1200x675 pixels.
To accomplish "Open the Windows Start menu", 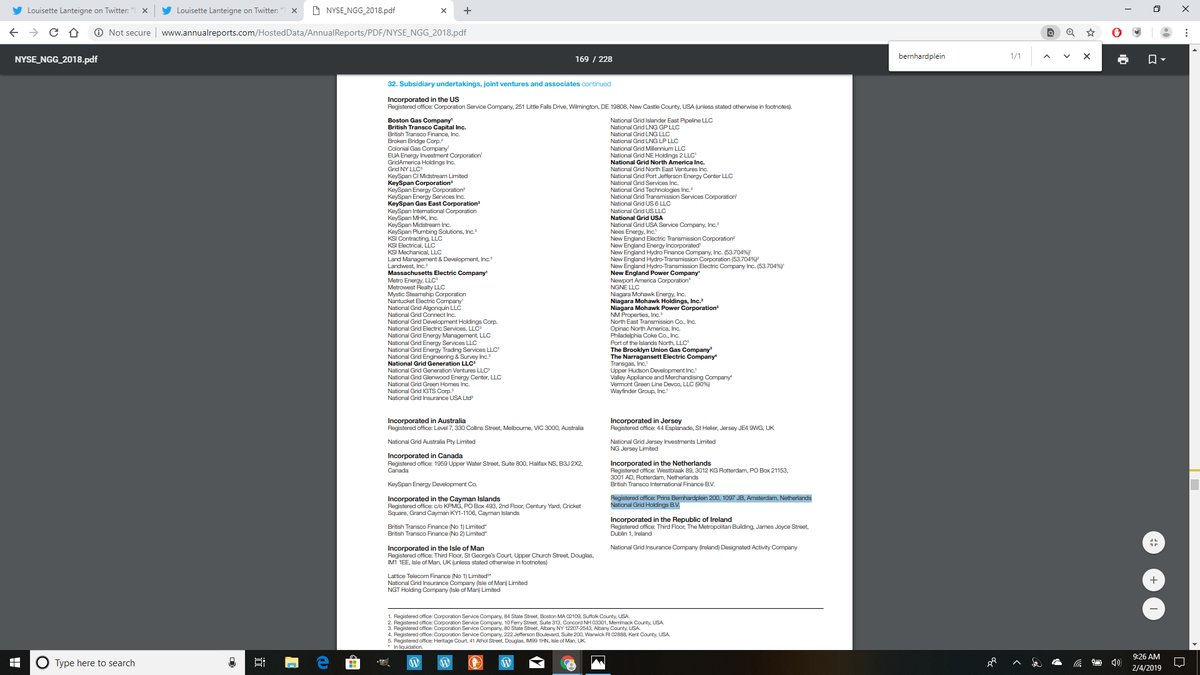I will pos(14,662).
